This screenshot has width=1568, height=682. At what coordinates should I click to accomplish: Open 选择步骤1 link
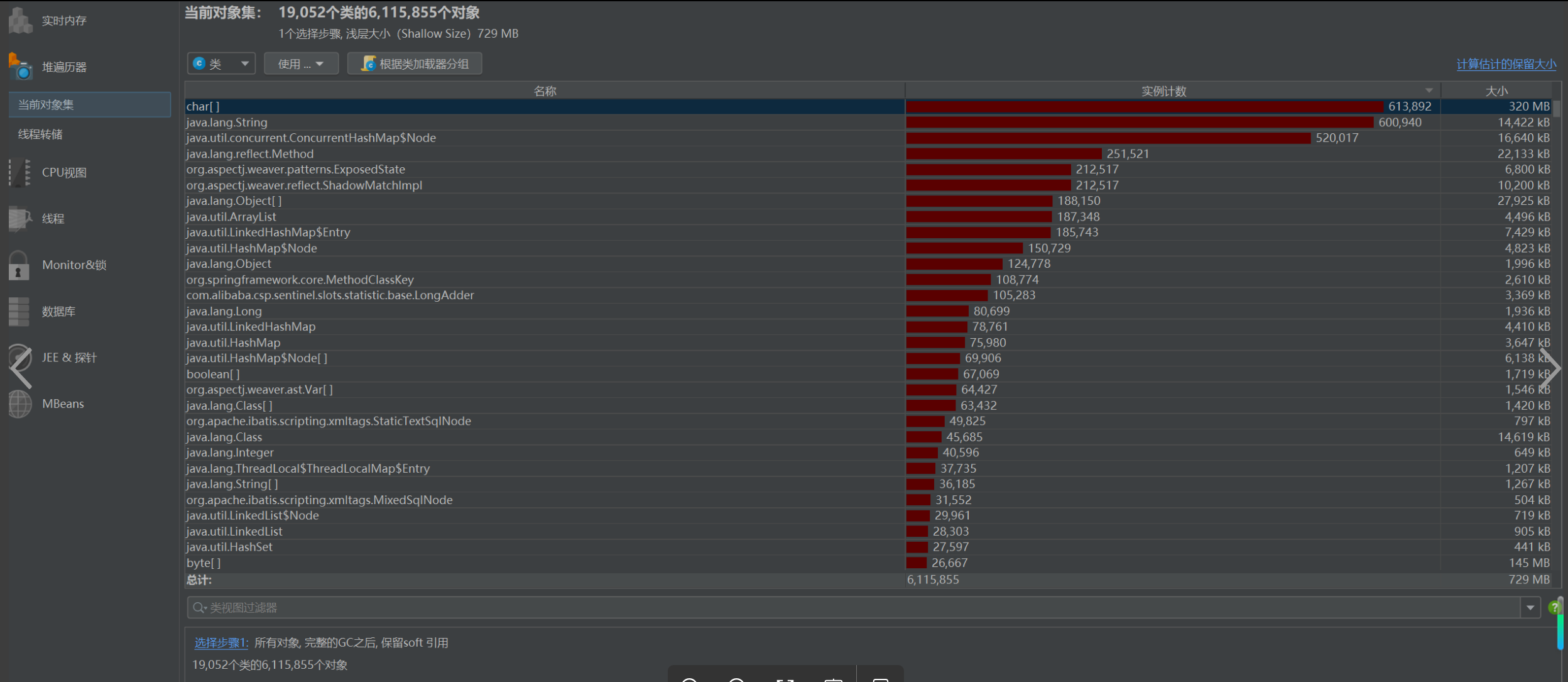[x=221, y=642]
